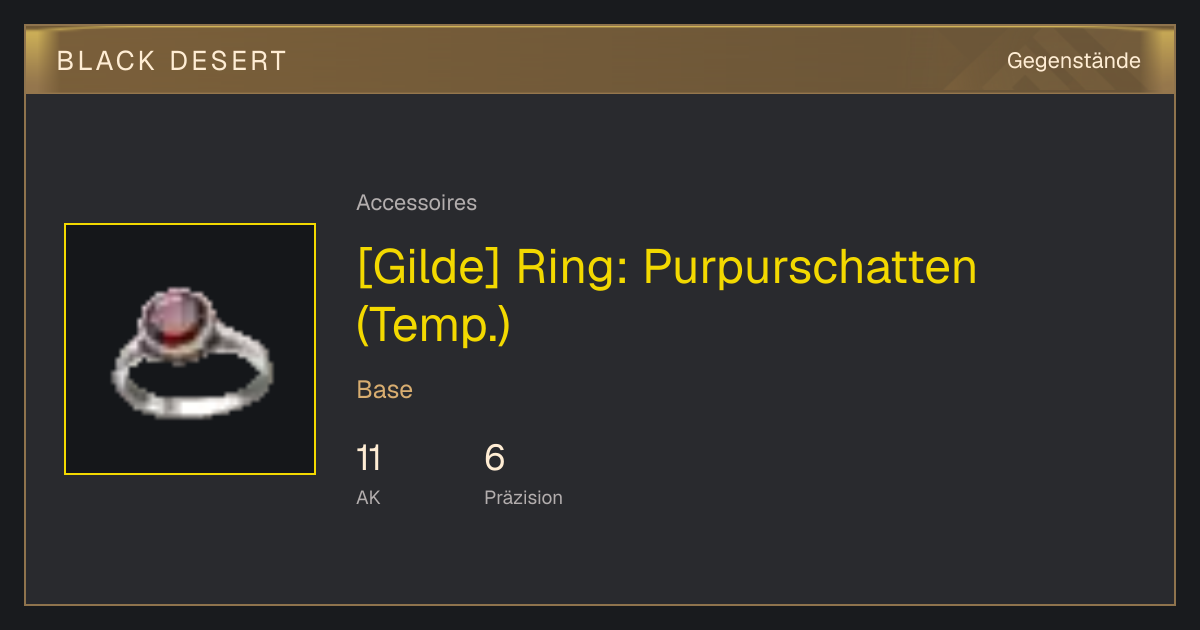The image size is (1200, 630).
Task: Select the Base enhancement level label
Action: pos(385,390)
